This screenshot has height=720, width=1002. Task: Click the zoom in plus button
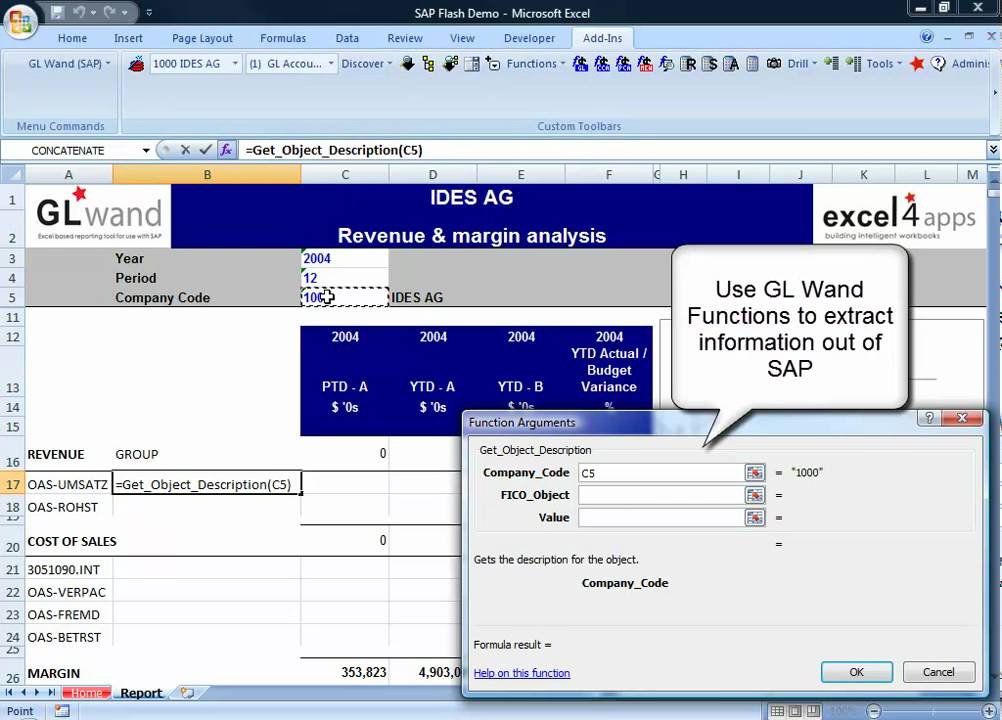pyautogui.click(x=990, y=710)
